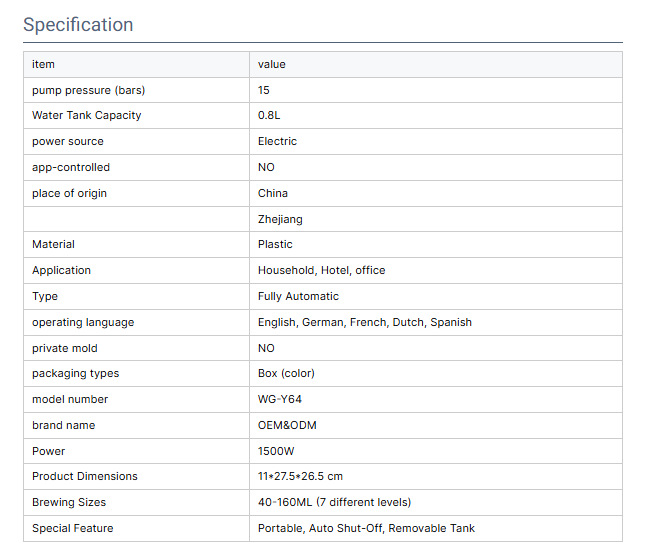Select the operating language values list

click(x=364, y=322)
